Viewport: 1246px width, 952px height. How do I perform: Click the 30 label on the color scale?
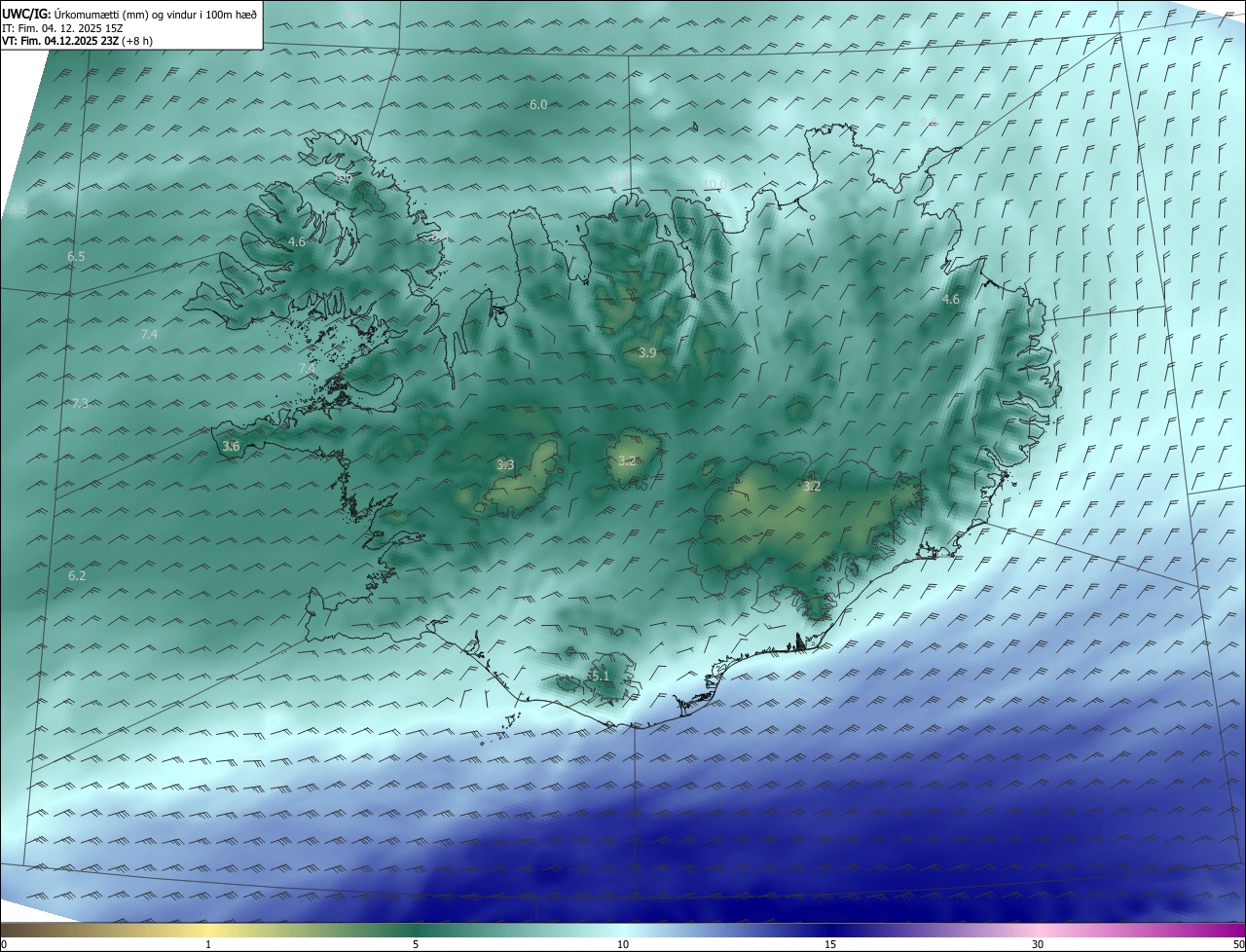pyautogui.click(x=1038, y=944)
